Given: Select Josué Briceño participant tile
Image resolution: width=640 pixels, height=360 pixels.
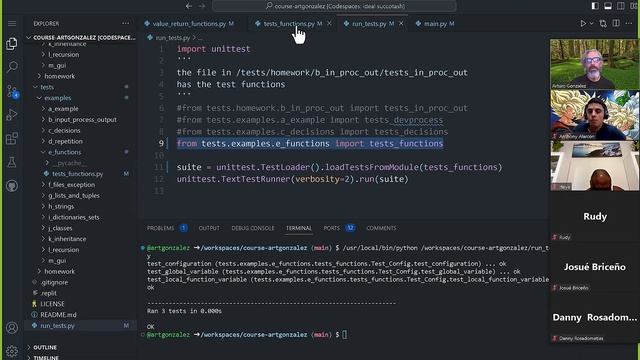Looking at the screenshot, I should coord(595,267).
